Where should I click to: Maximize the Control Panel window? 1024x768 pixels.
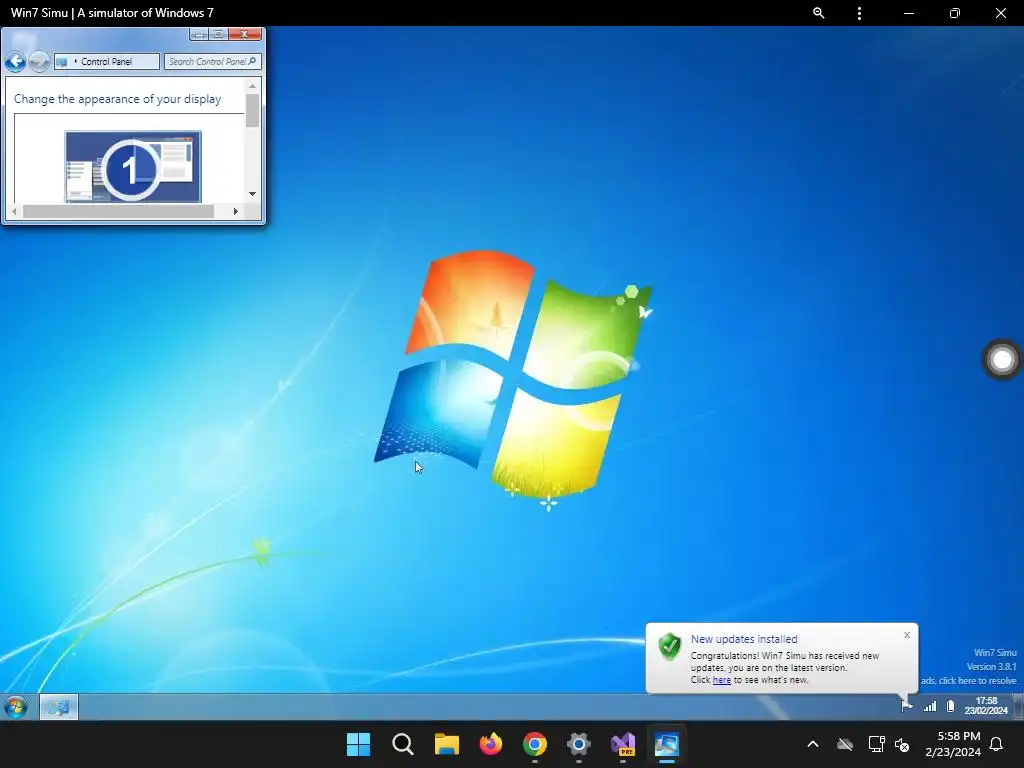click(x=219, y=34)
